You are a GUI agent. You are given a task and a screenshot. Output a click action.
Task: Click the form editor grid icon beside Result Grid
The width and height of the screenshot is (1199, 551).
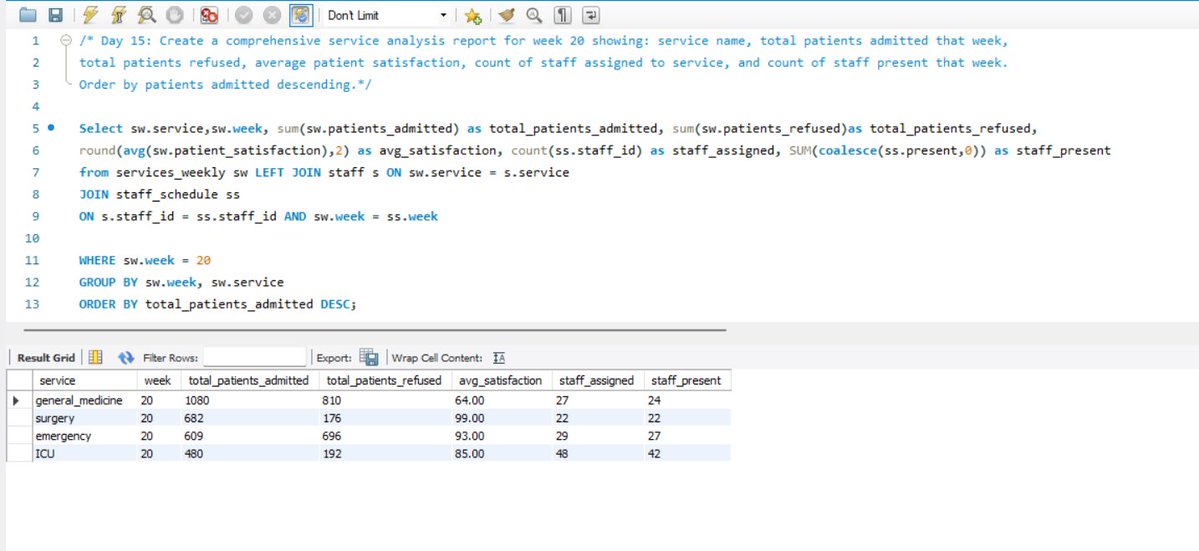[96, 357]
